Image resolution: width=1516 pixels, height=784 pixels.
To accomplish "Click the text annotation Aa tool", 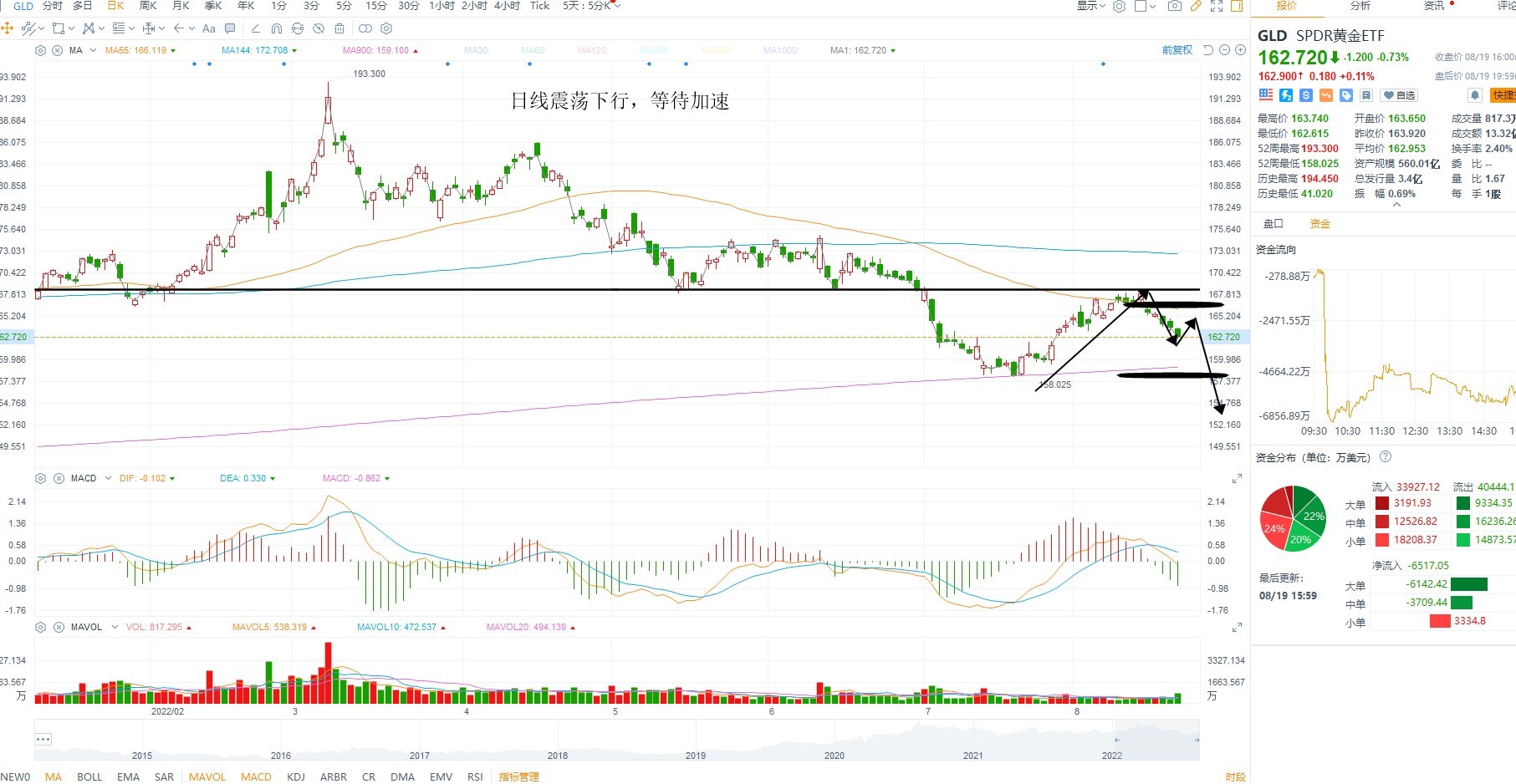I will 209,28.
